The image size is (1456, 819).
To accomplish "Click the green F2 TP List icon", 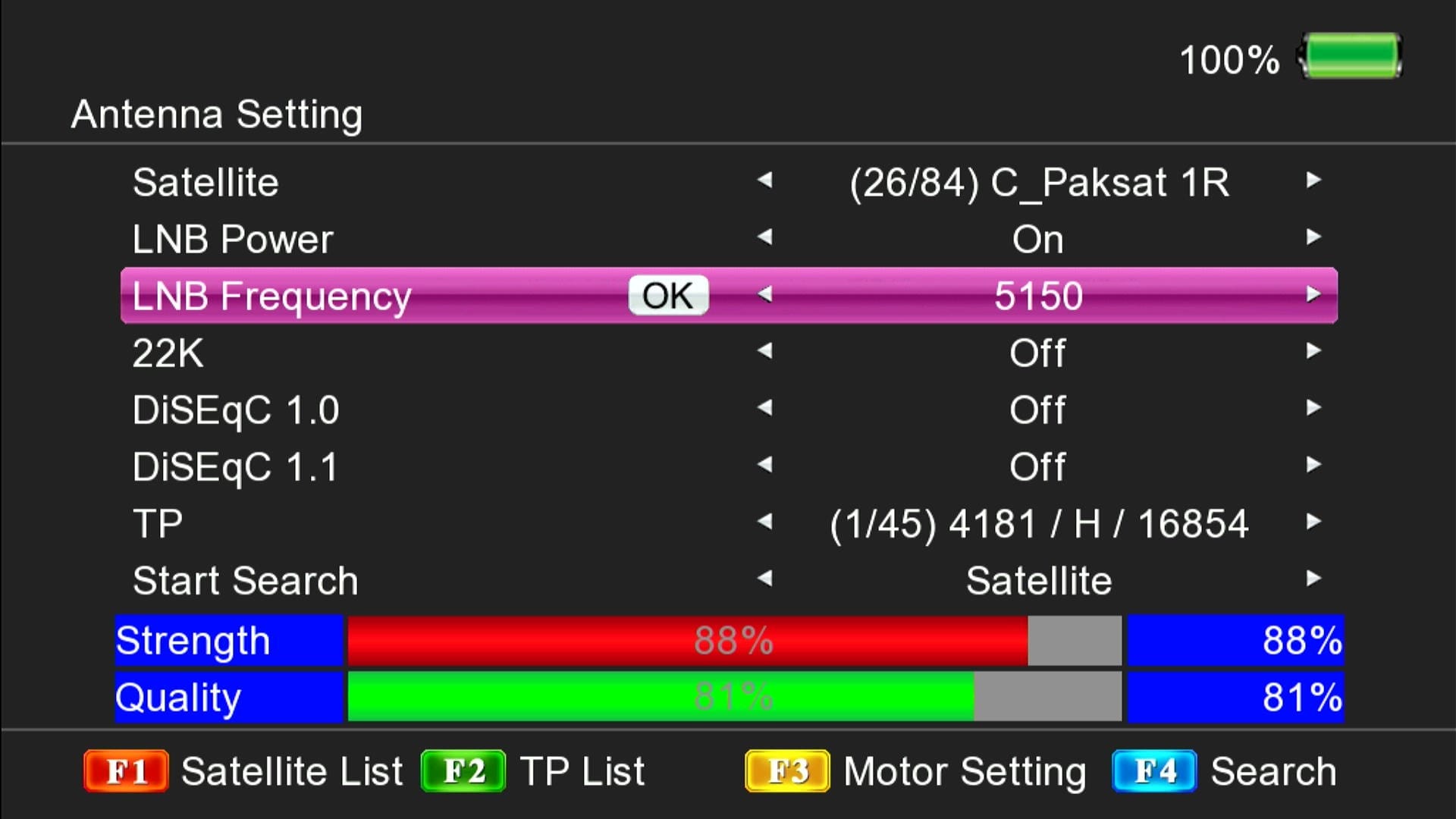I will point(463,771).
